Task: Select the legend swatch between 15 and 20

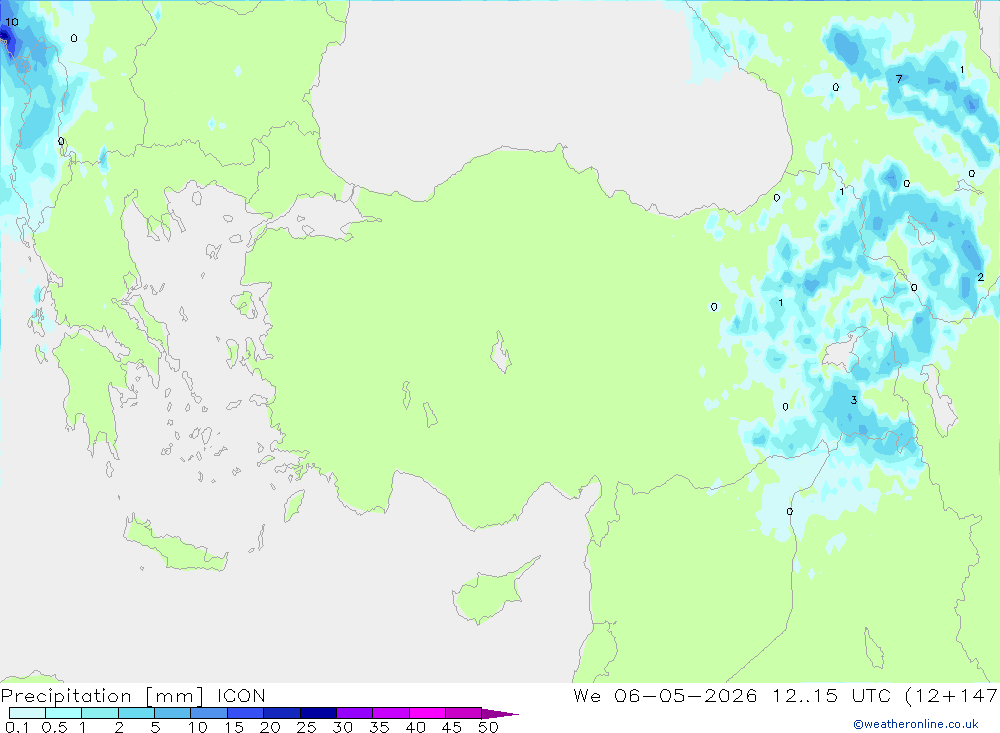Action: pyautogui.click(x=245, y=713)
